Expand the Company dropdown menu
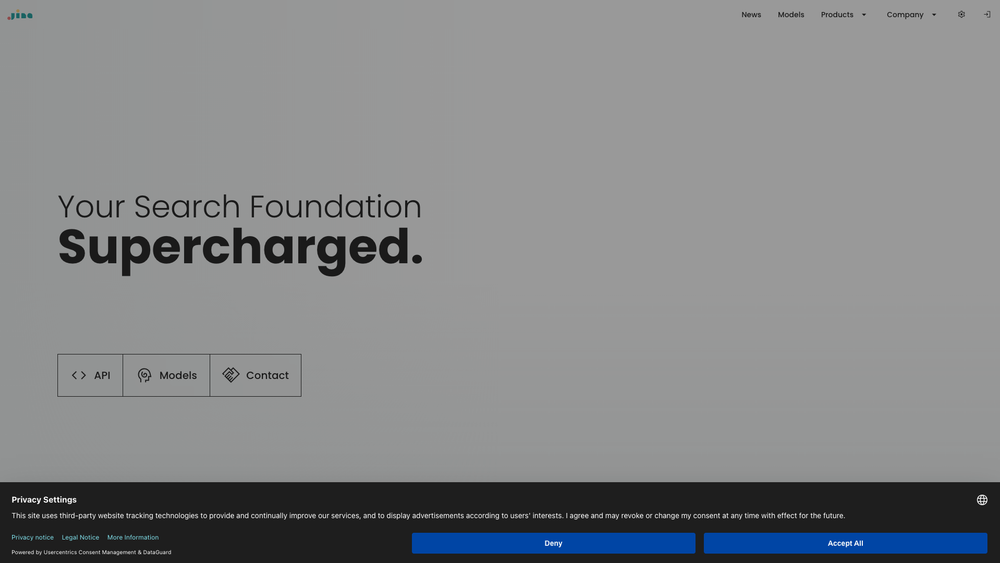The width and height of the screenshot is (1000, 563). (x=911, y=15)
